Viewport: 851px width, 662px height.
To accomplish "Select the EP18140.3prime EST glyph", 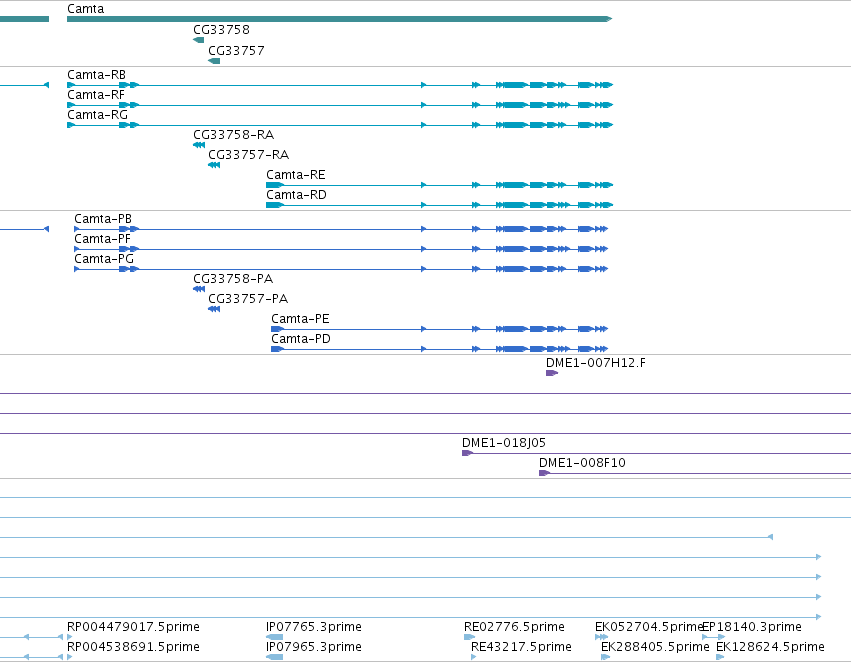I will (x=714, y=637).
